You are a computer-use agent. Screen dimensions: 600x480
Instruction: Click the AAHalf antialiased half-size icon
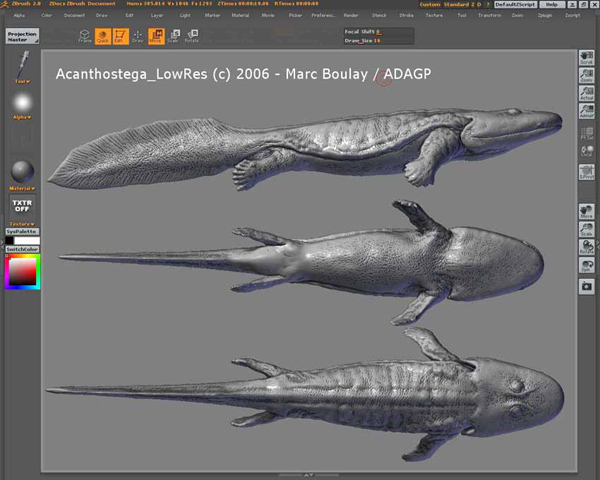click(586, 111)
